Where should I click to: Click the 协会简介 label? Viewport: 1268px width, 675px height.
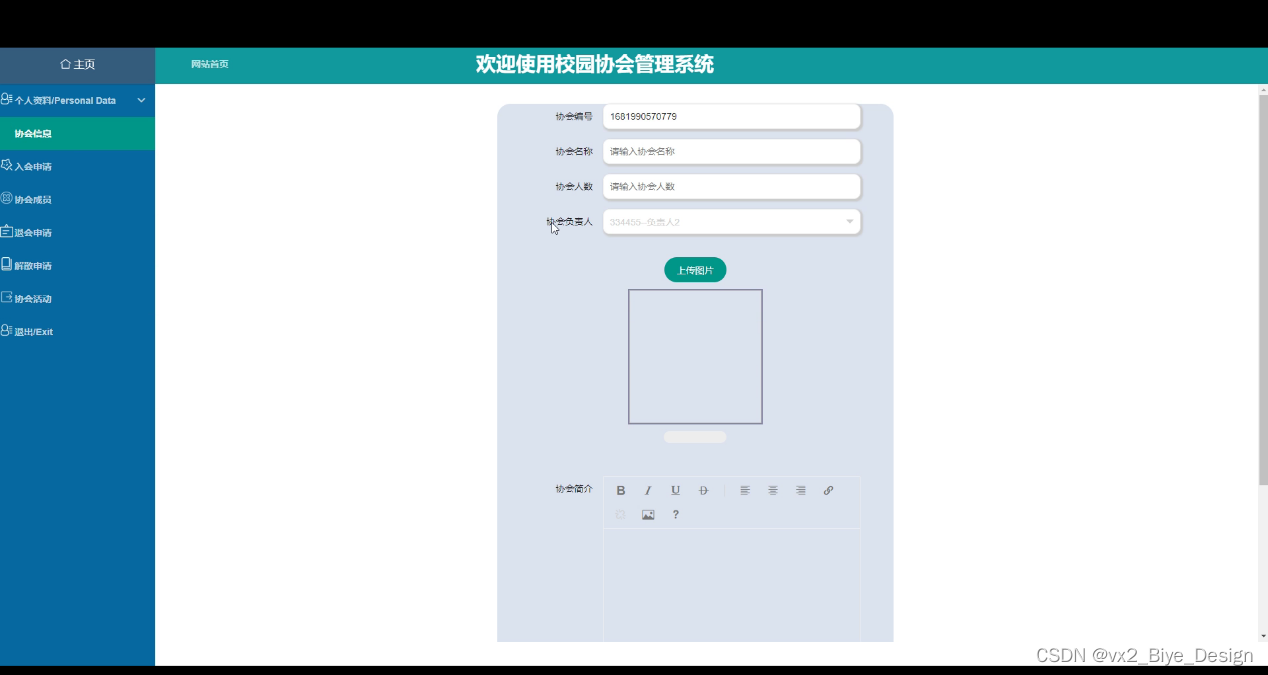click(x=574, y=489)
